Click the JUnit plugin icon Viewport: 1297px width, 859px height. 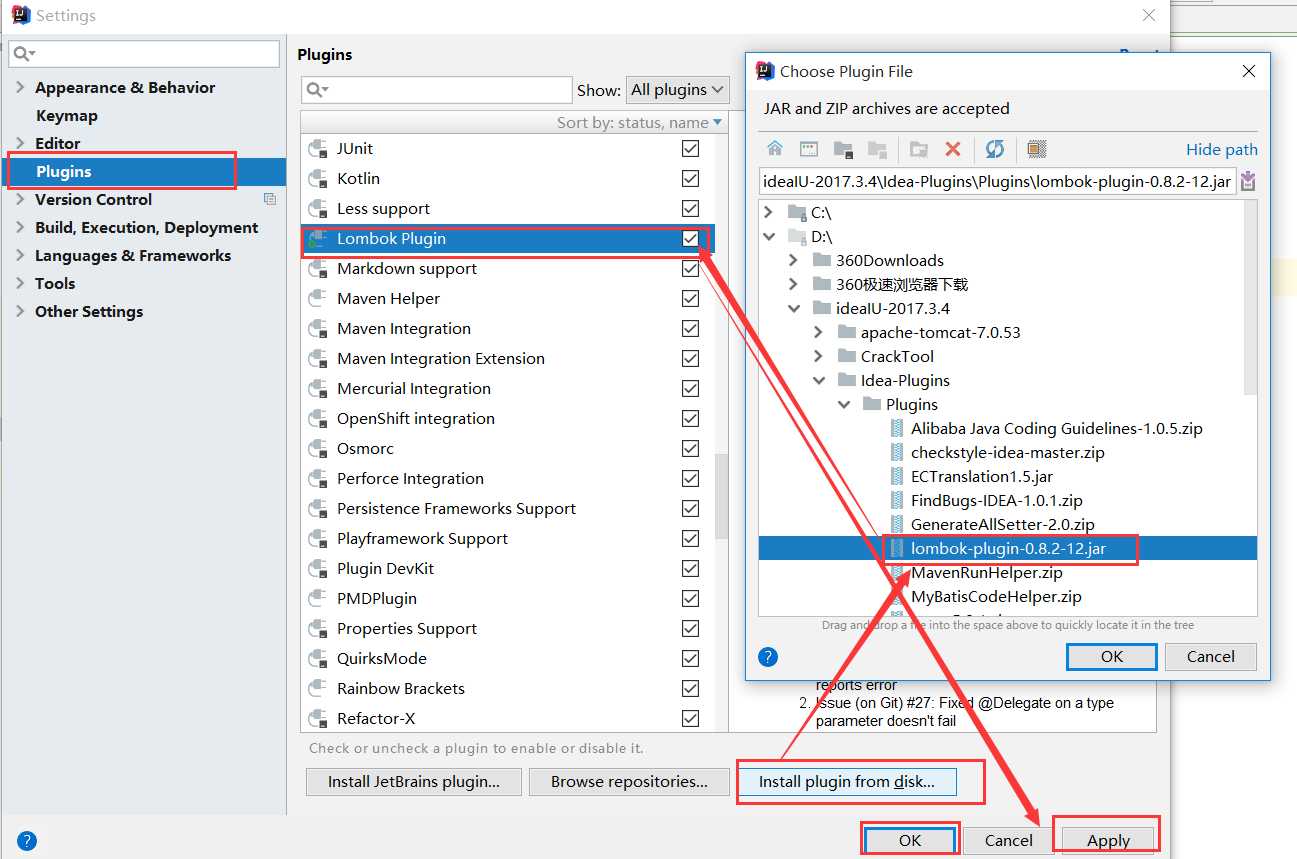click(x=318, y=149)
